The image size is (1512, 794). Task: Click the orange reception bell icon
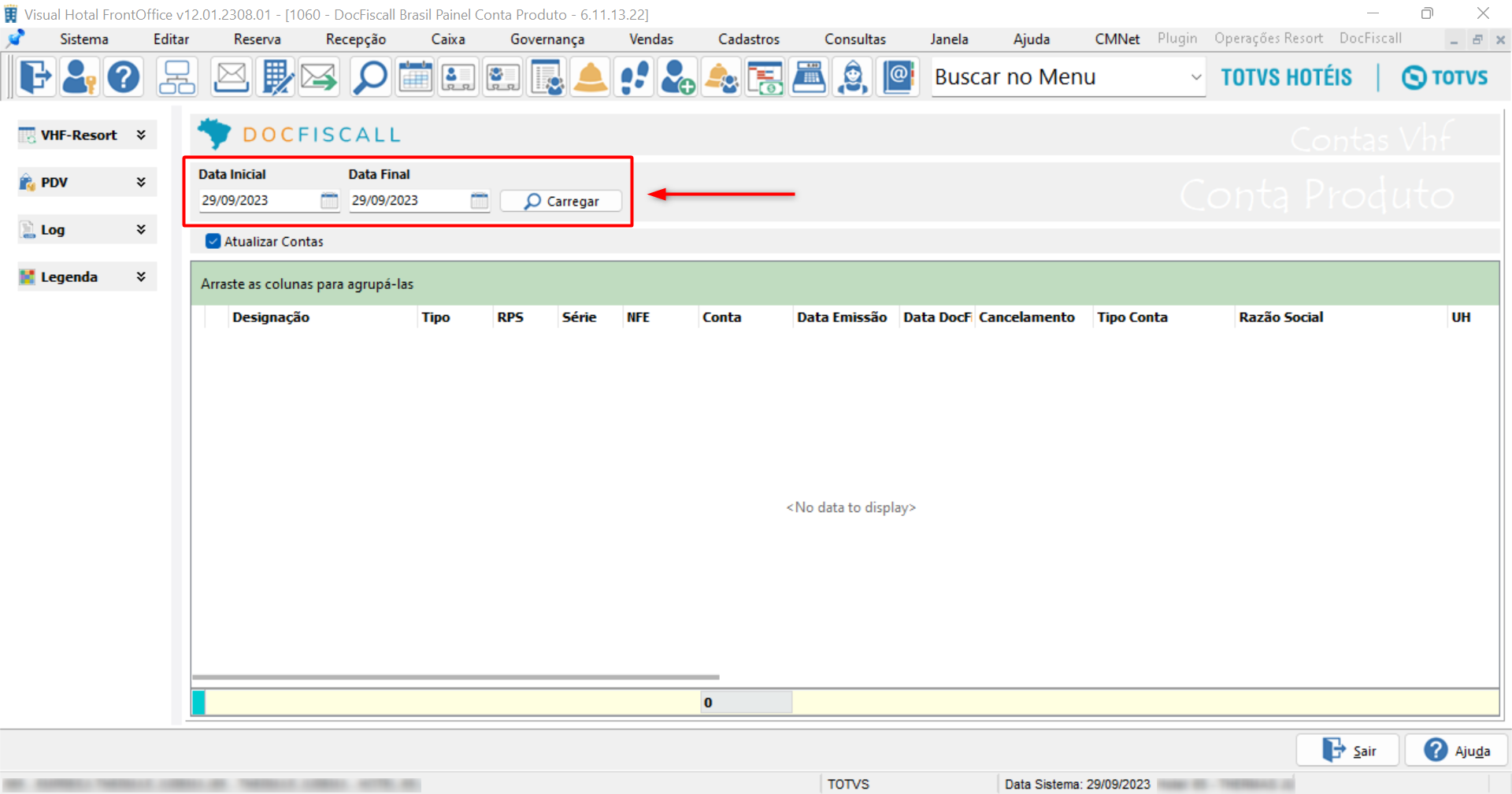tap(591, 77)
